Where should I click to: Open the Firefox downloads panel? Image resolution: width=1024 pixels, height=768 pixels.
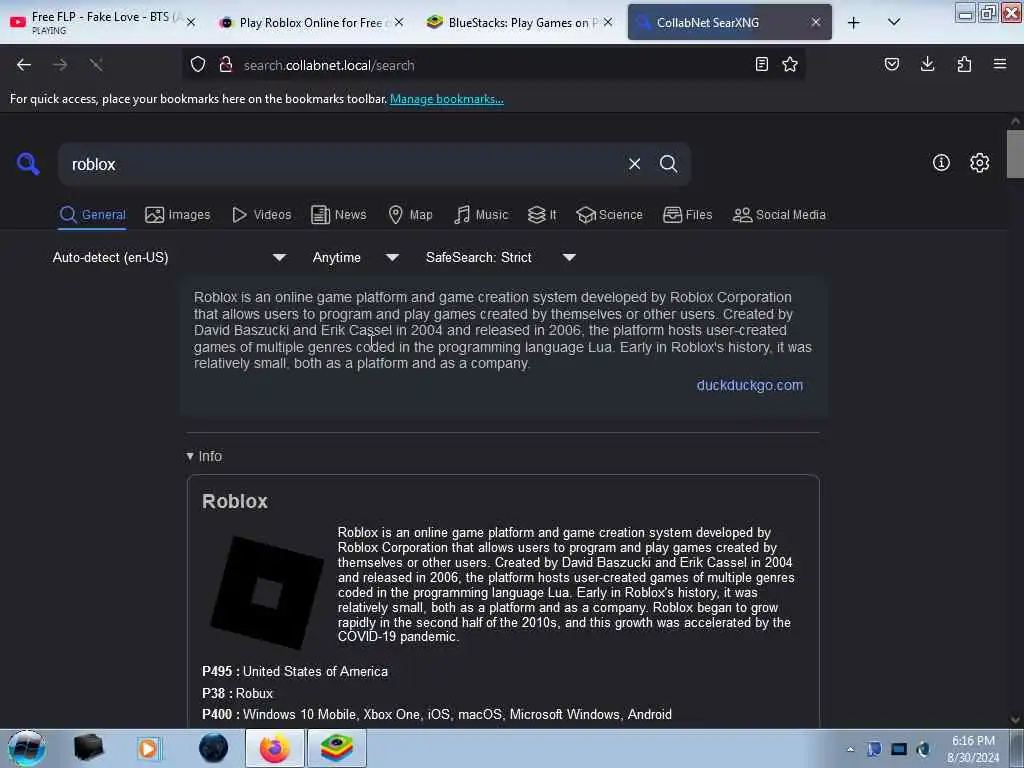(927, 64)
